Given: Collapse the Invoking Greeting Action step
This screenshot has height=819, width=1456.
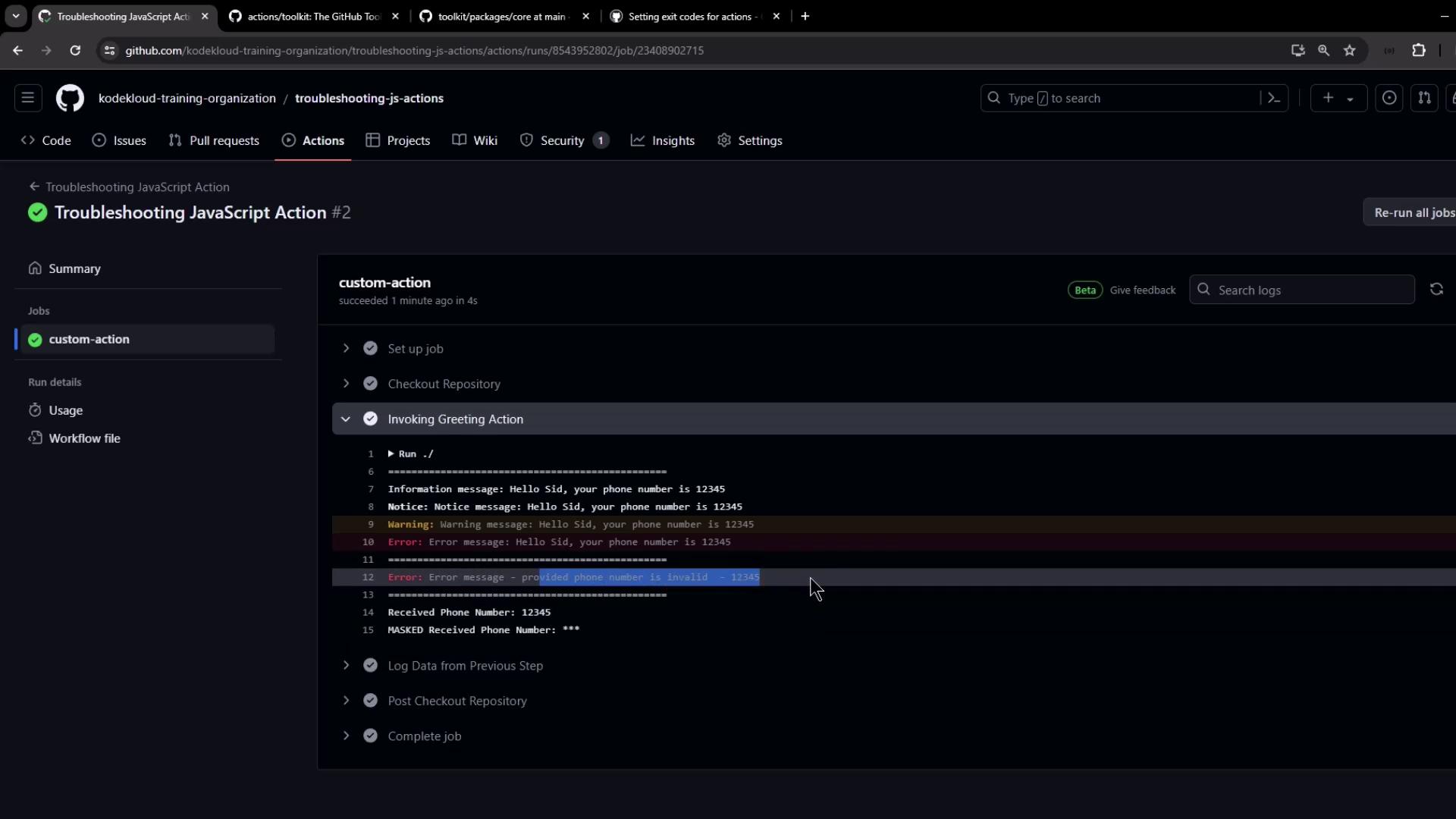Looking at the screenshot, I should 347,419.
